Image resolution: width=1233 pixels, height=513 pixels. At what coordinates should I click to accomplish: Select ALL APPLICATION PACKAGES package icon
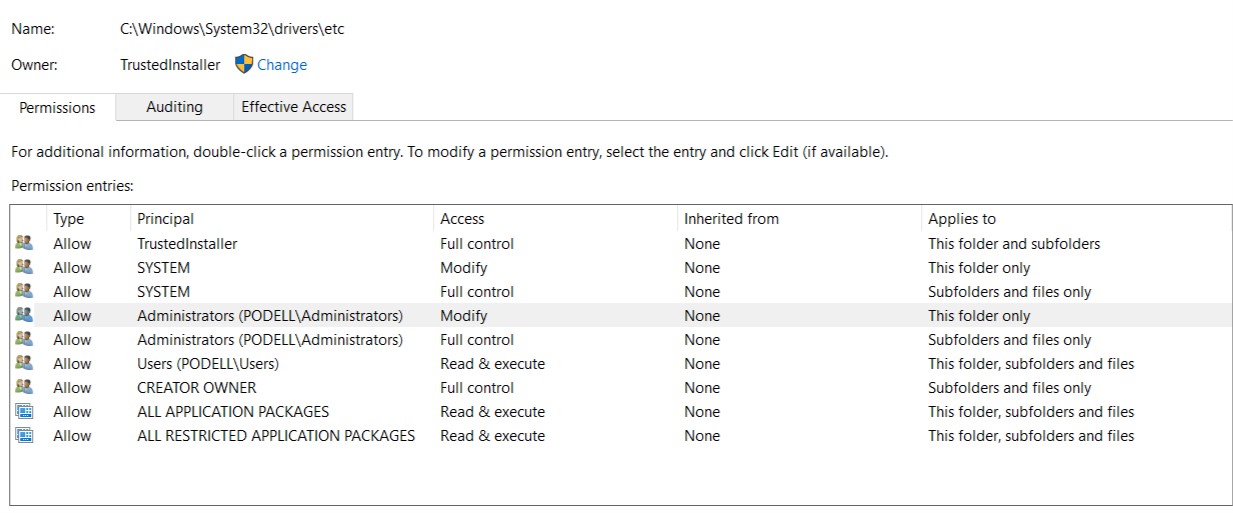[x=24, y=411]
